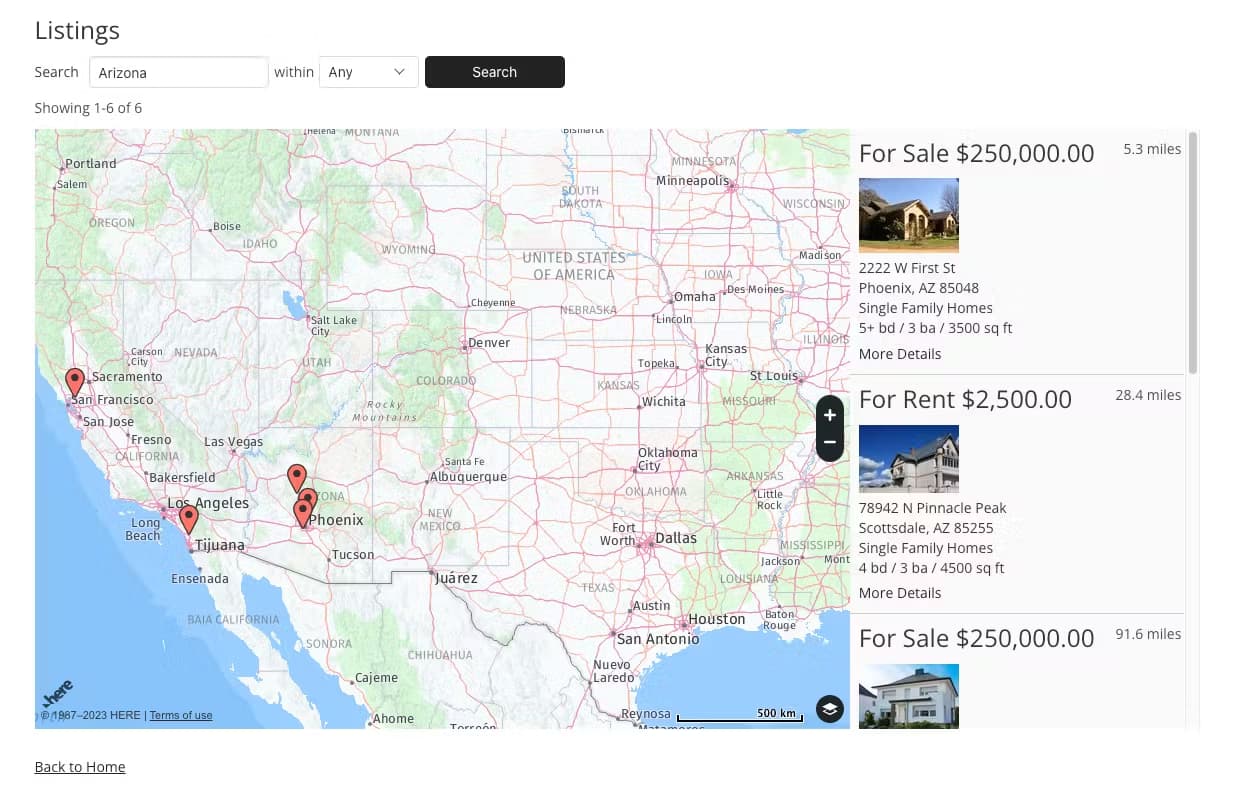View More Details for Scottsdale listing

[x=899, y=593]
